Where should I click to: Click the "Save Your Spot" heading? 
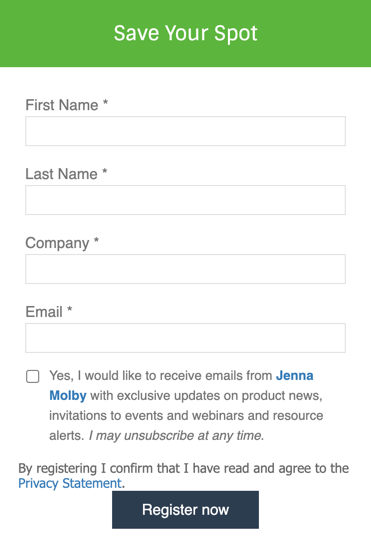pos(186,34)
